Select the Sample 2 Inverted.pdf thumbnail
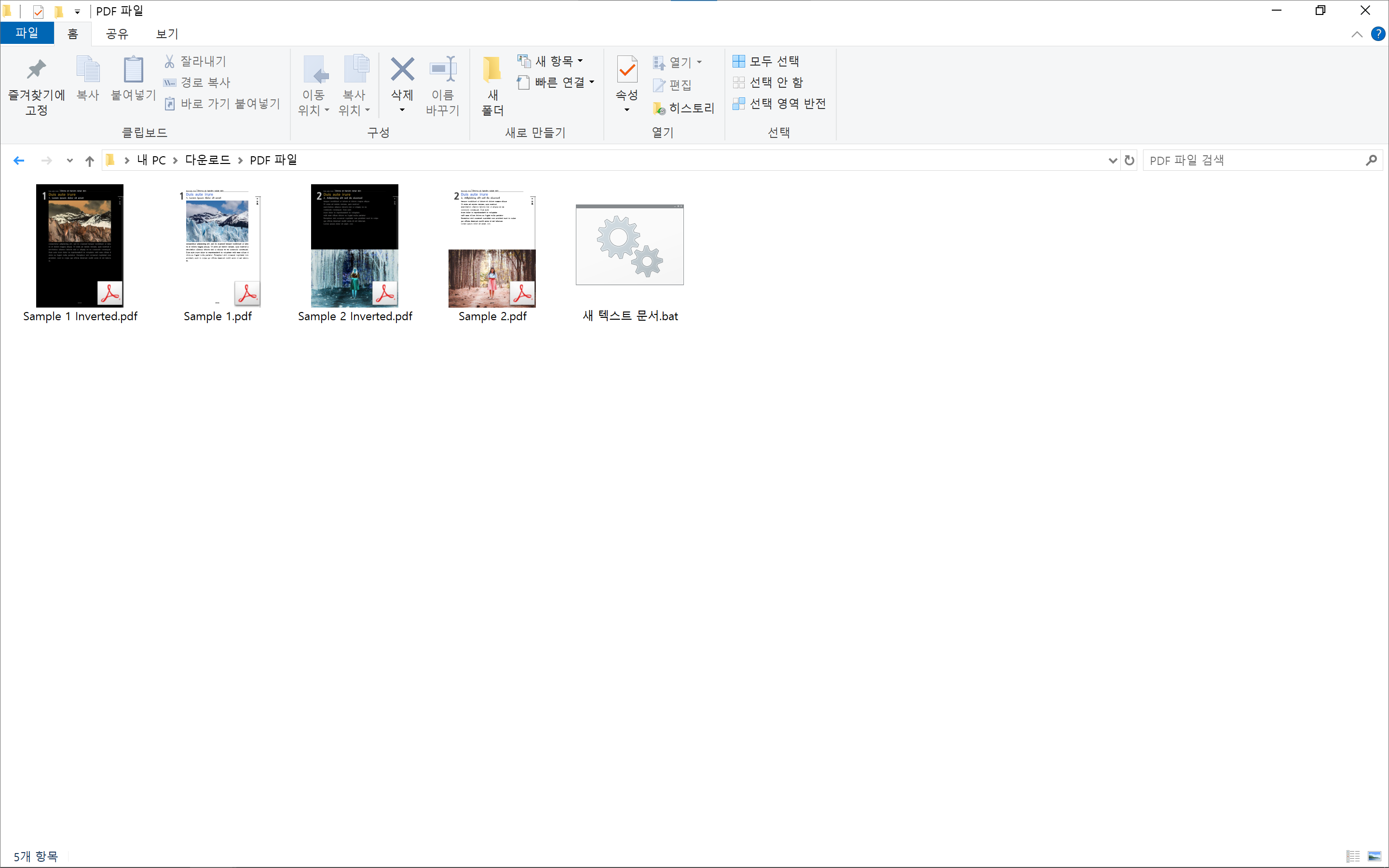 pyautogui.click(x=354, y=246)
